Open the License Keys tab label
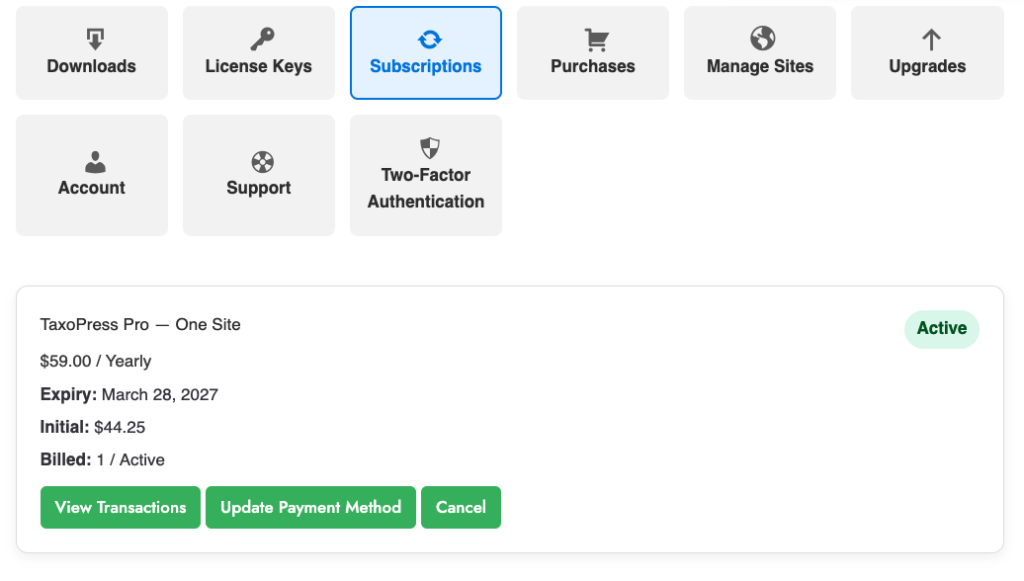The image size is (1024, 581). (259, 67)
